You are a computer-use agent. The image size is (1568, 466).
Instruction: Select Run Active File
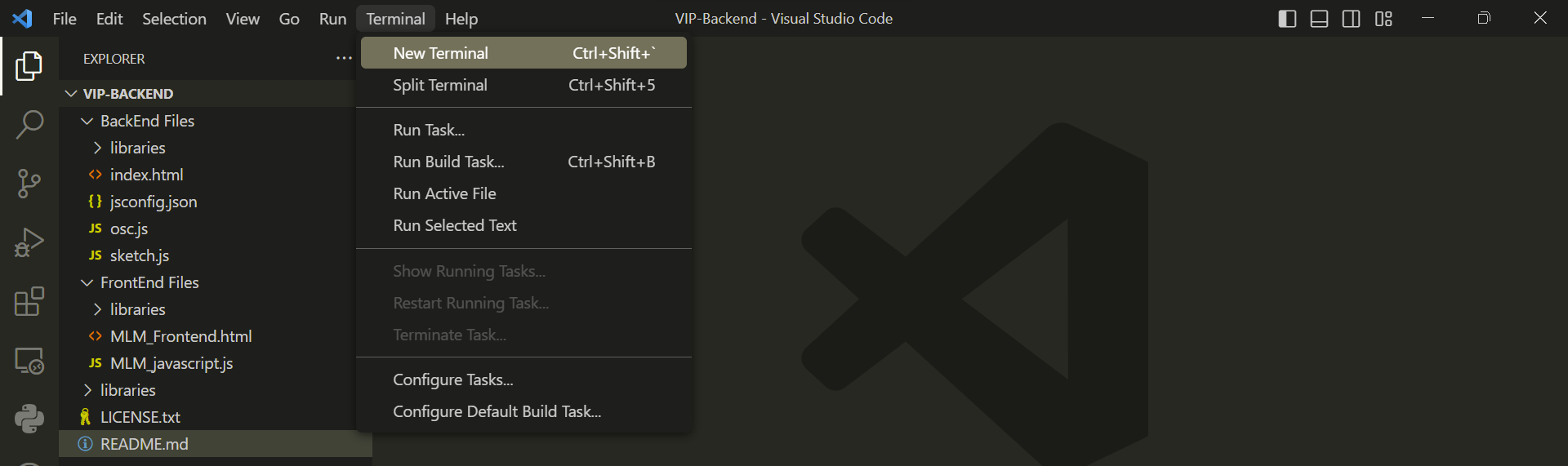click(x=523, y=193)
